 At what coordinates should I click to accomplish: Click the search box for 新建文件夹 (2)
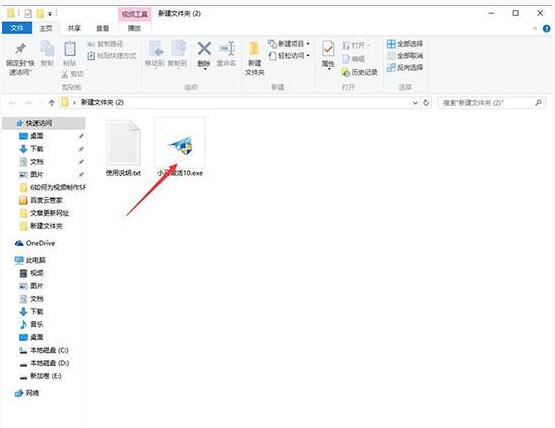pyautogui.click(x=492, y=103)
